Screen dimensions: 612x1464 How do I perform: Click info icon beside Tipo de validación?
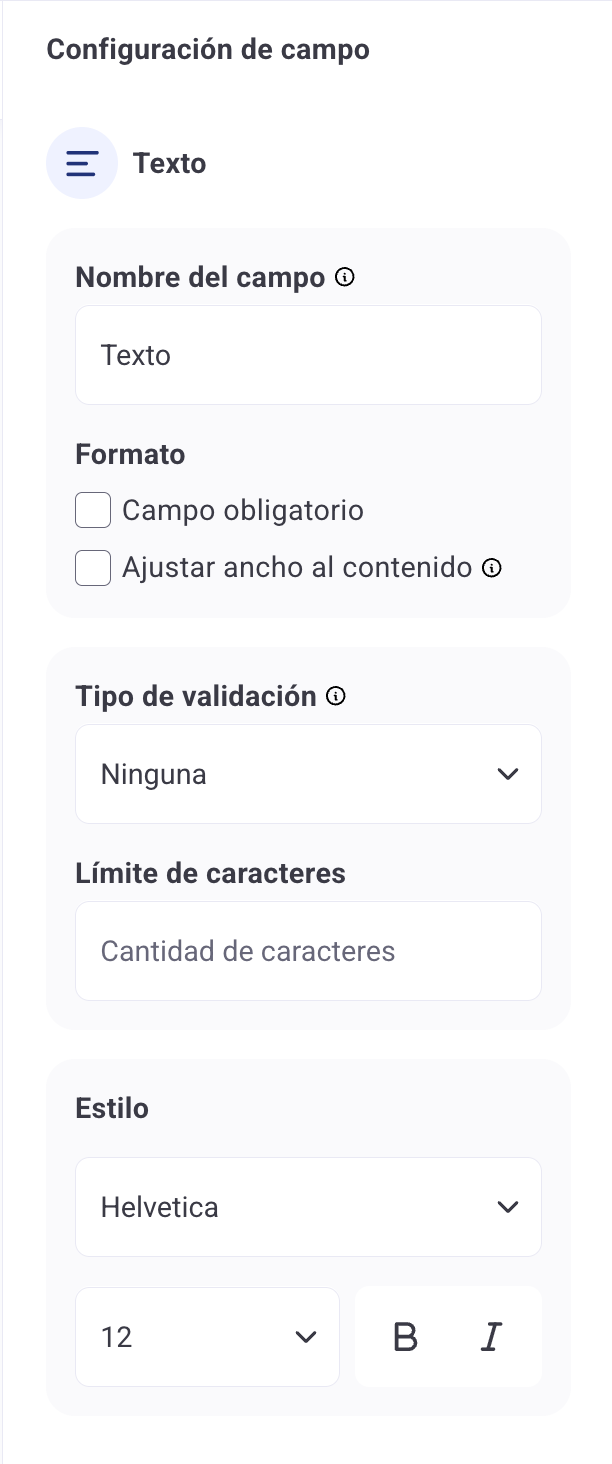[337, 696]
